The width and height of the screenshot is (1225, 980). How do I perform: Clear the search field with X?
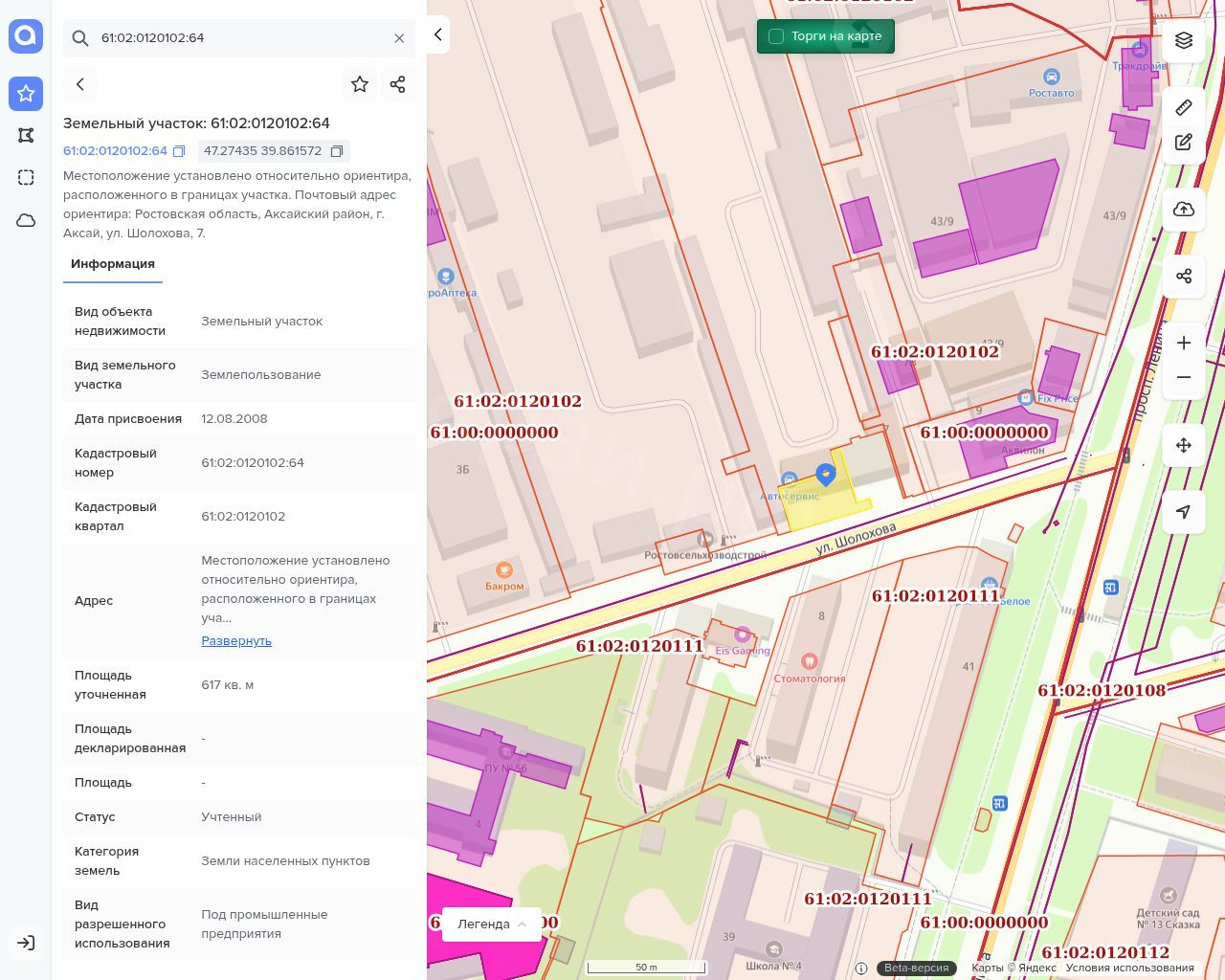click(399, 38)
